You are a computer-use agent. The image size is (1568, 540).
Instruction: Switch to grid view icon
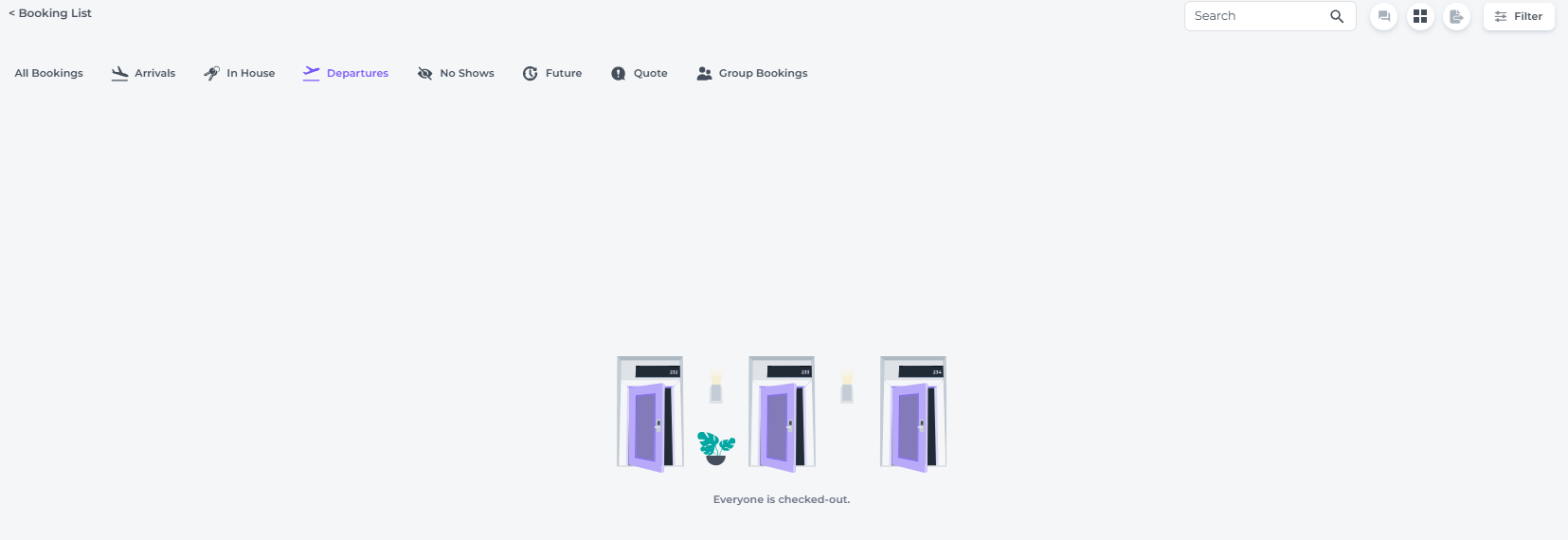tap(1420, 16)
